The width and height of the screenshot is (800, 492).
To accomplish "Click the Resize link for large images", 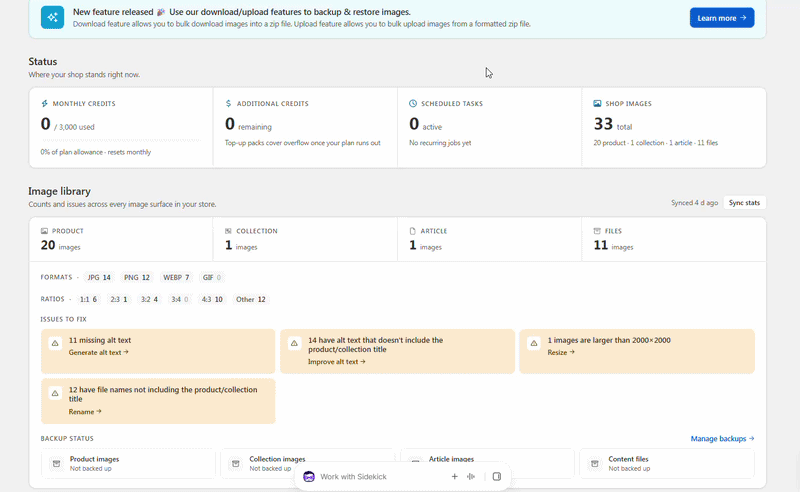I will pyautogui.click(x=561, y=353).
